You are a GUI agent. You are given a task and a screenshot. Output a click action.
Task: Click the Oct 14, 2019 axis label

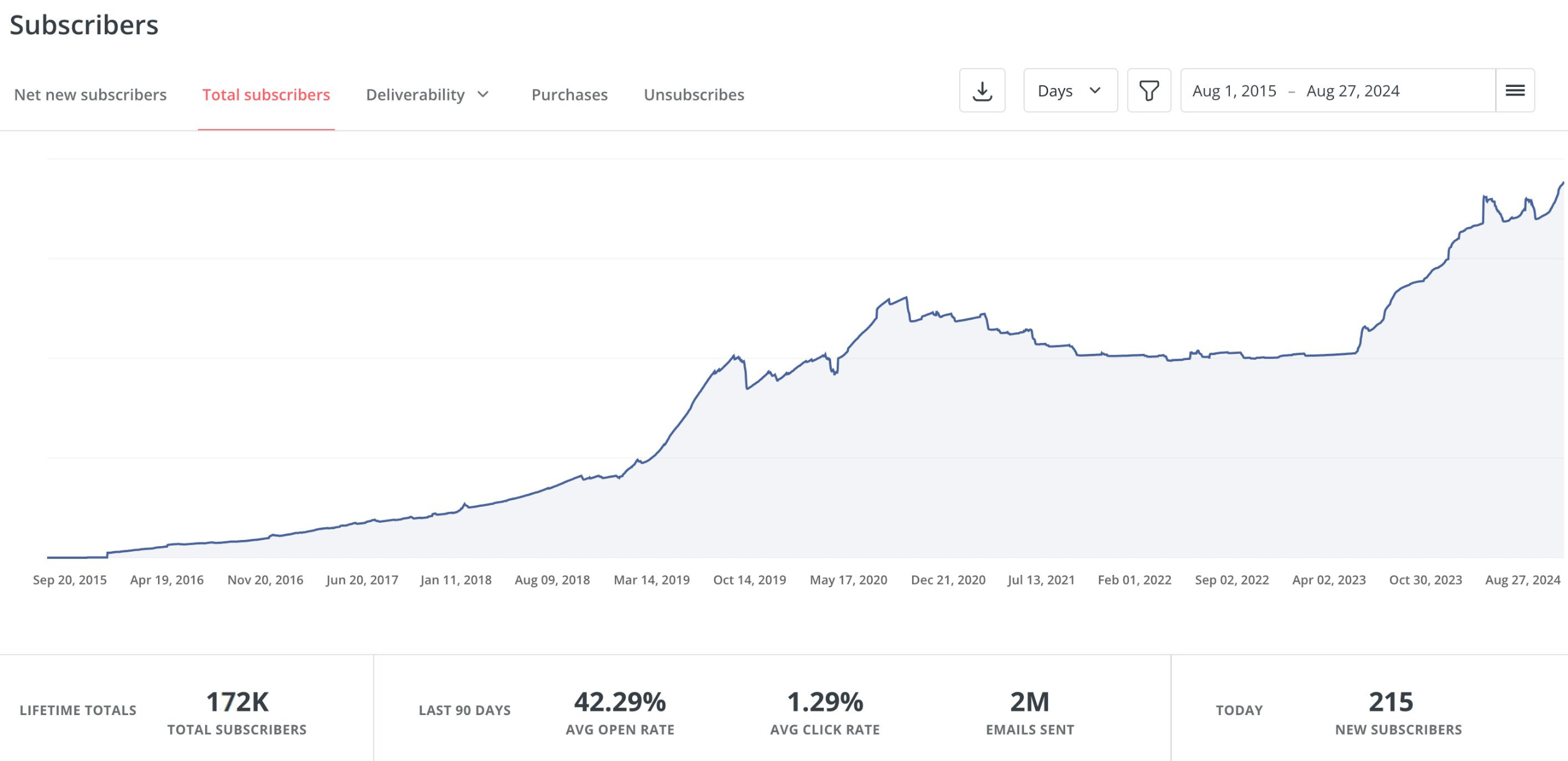coord(749,580)
